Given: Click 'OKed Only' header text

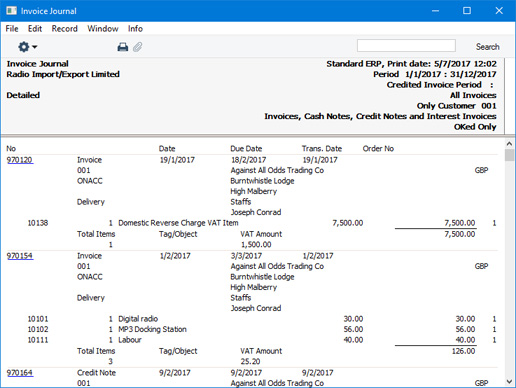Looking at the screenshot, I should click(475, 127).
